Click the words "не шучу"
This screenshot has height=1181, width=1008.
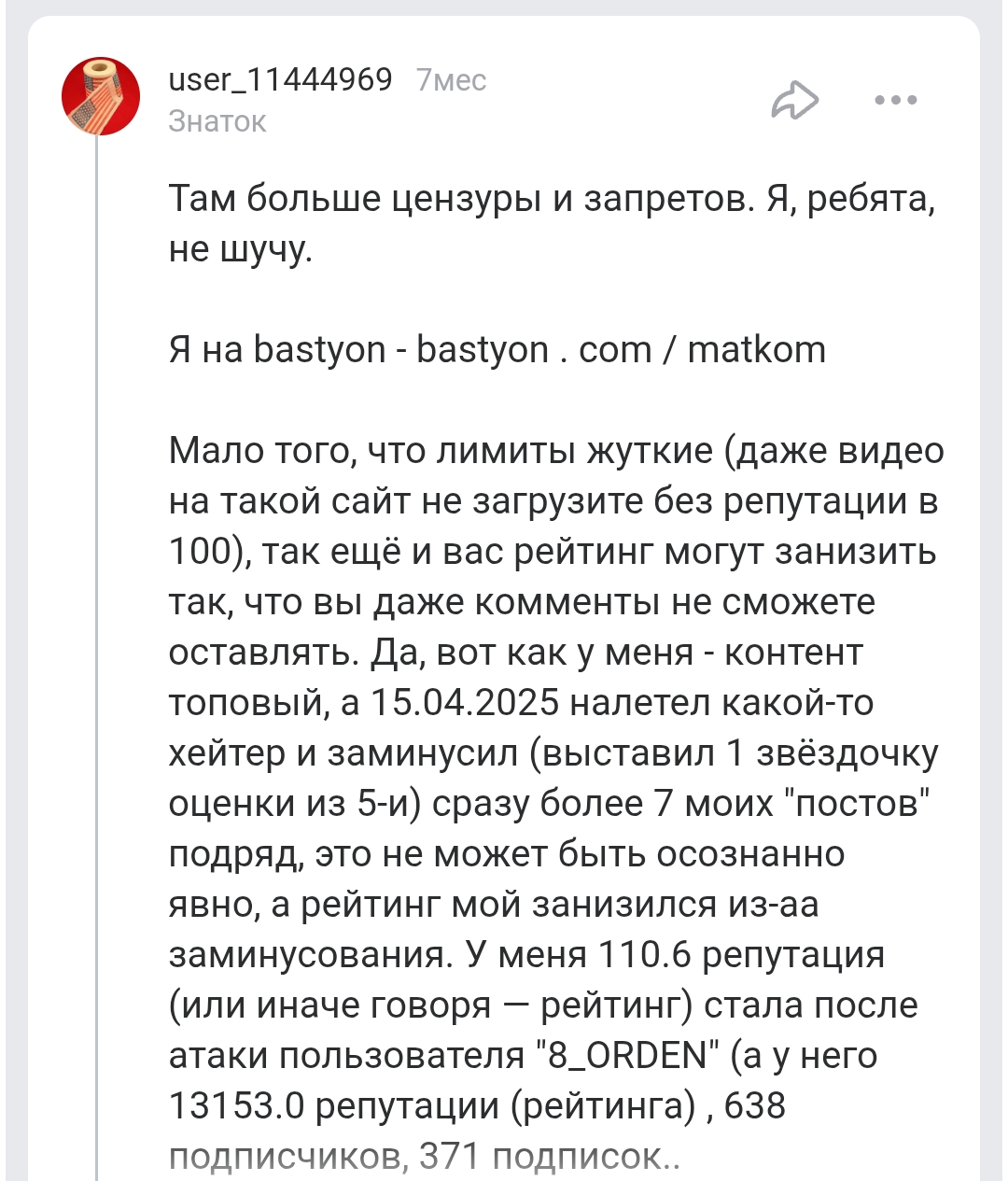(240, 249)
